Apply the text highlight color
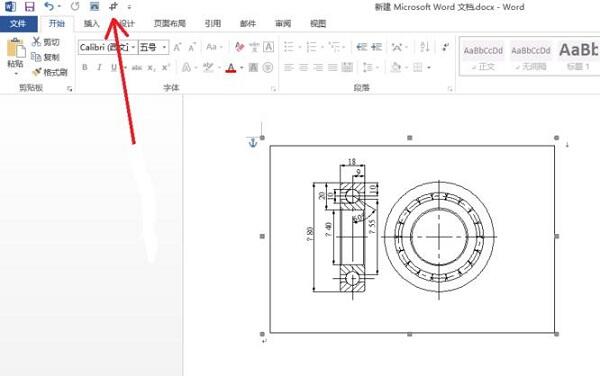Viewport: 600px width, 376px height. coord(208,68)
